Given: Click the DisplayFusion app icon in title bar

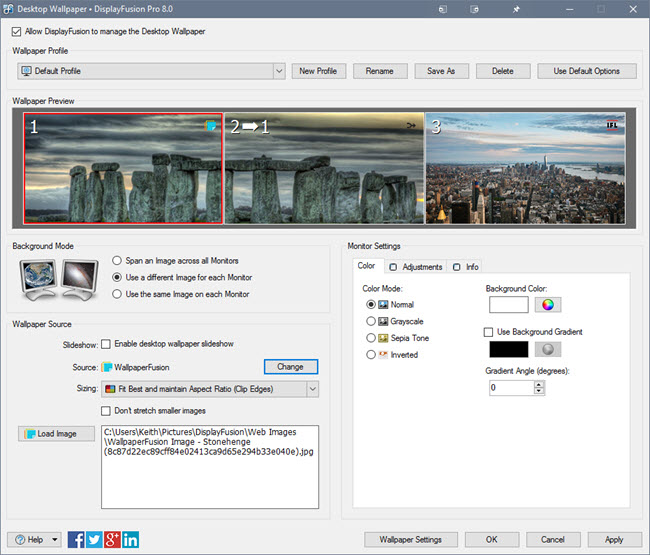Looking at the screenshot, I should (8, 9).
